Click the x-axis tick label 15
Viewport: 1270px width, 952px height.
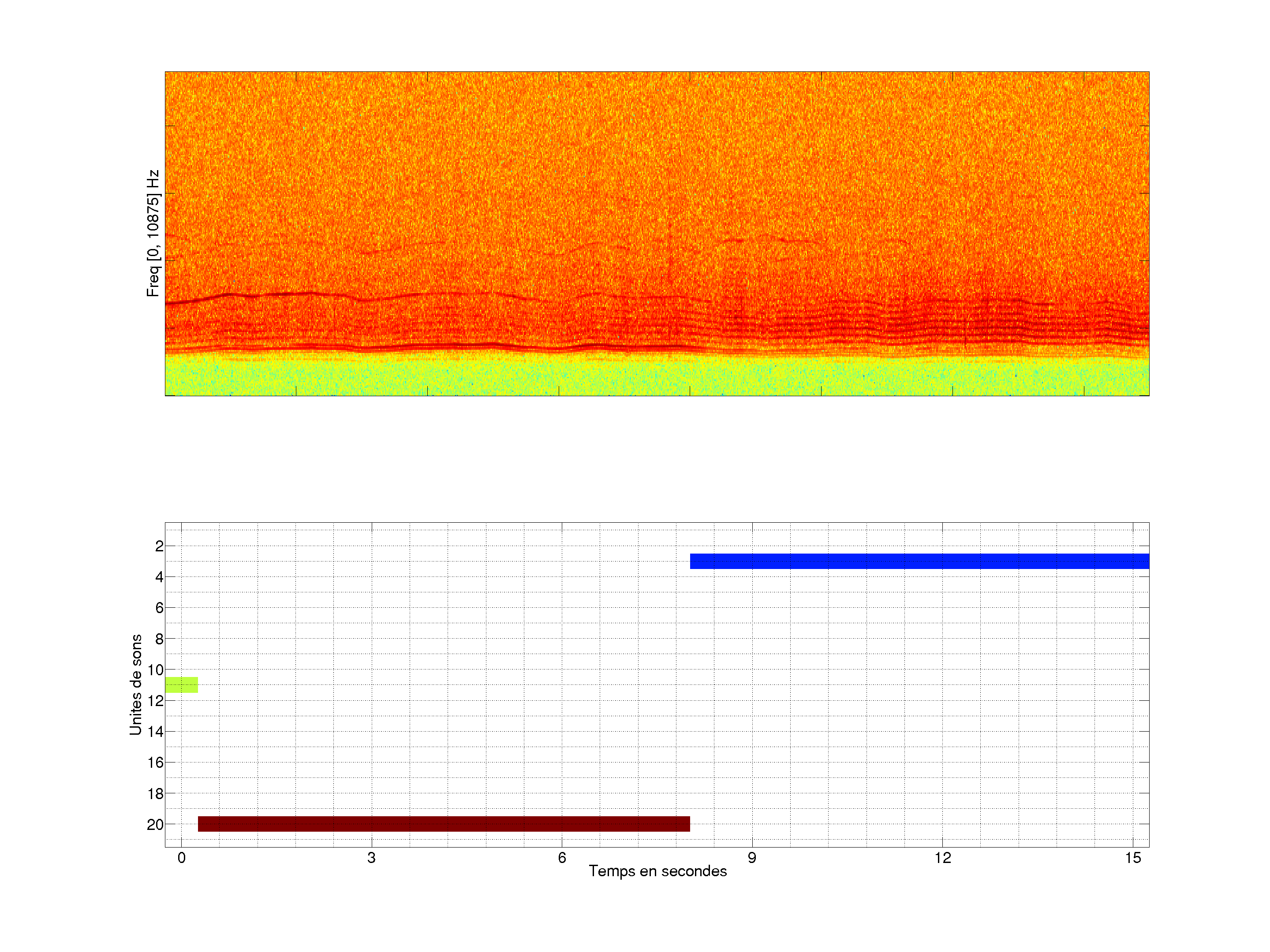click(x=1132, y=858)
